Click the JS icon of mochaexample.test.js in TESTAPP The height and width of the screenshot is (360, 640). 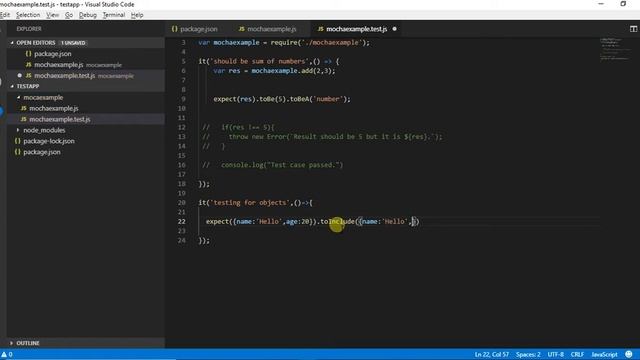pyautogui.click(x=24, y=119)
